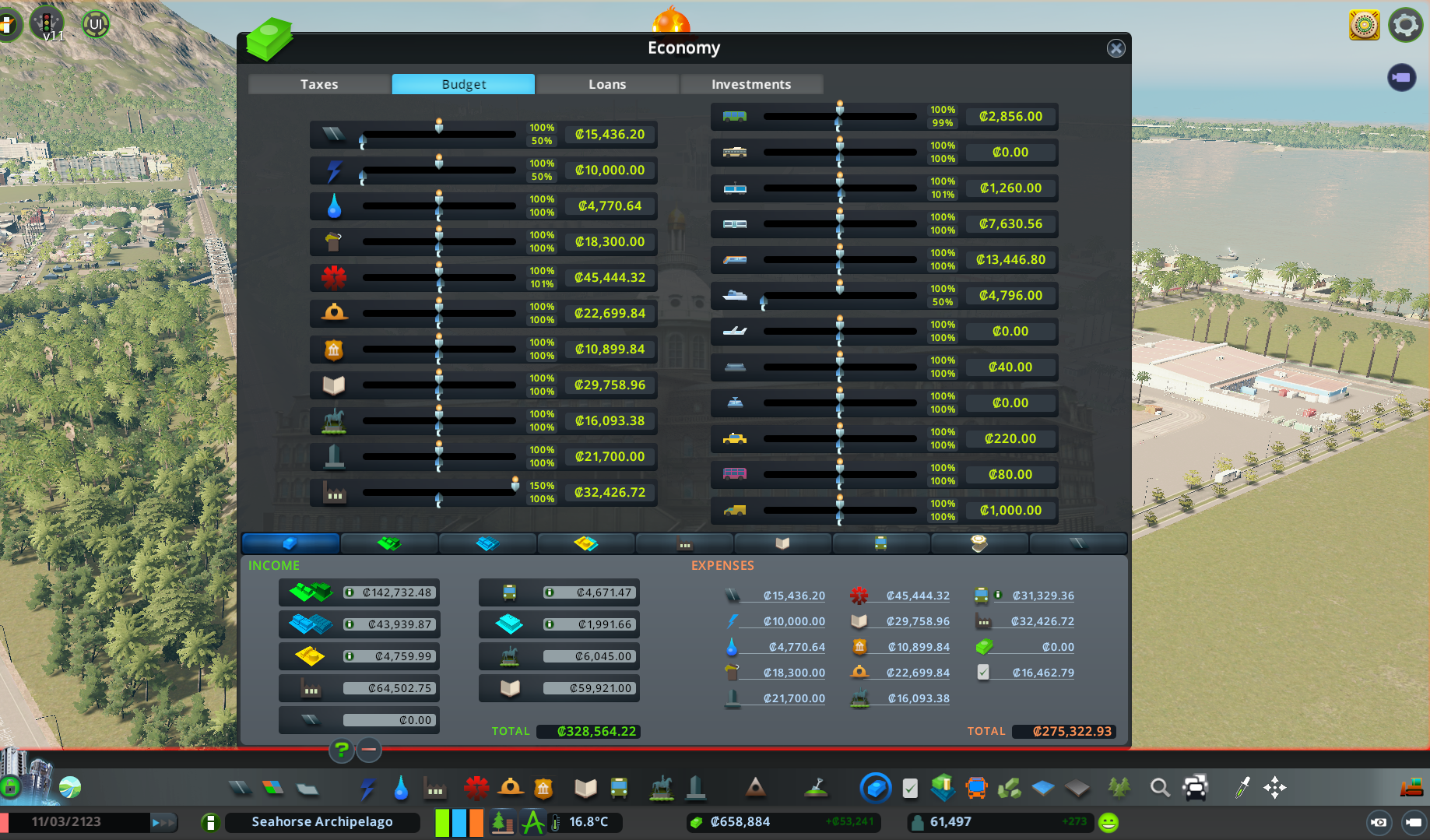Viewport: 1430px width, 840px height.
Task: Toggle the UI visibility button
Action: click(x=96, y=24)
